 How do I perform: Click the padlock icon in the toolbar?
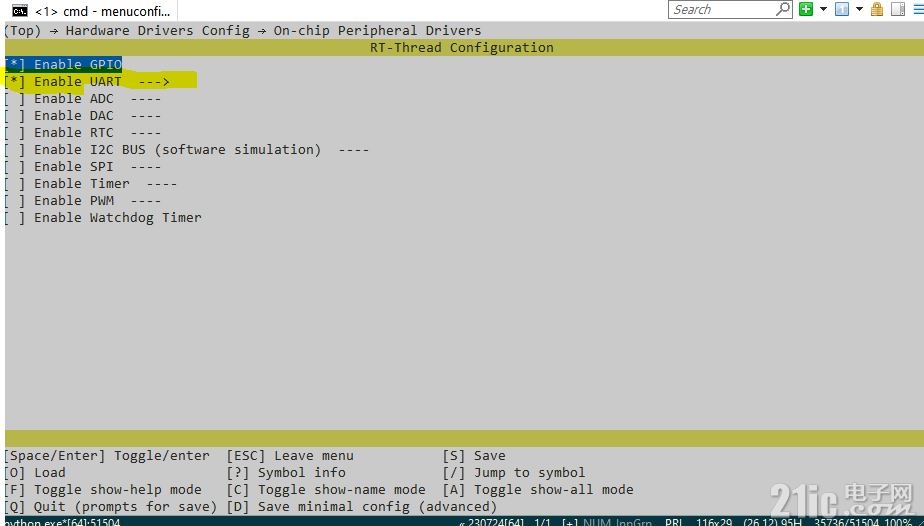[x=877, y=9]
